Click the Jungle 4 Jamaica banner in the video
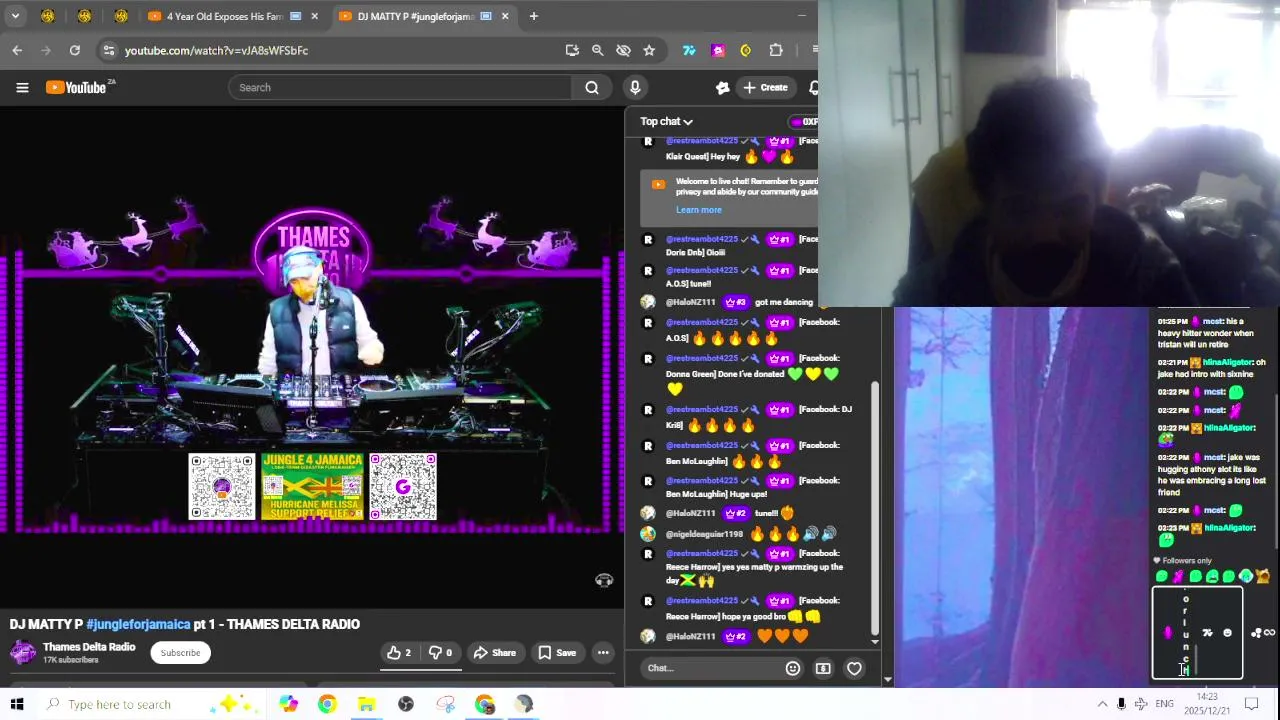The width and height of the screenshot is (1280, 720). click(313, 487)
